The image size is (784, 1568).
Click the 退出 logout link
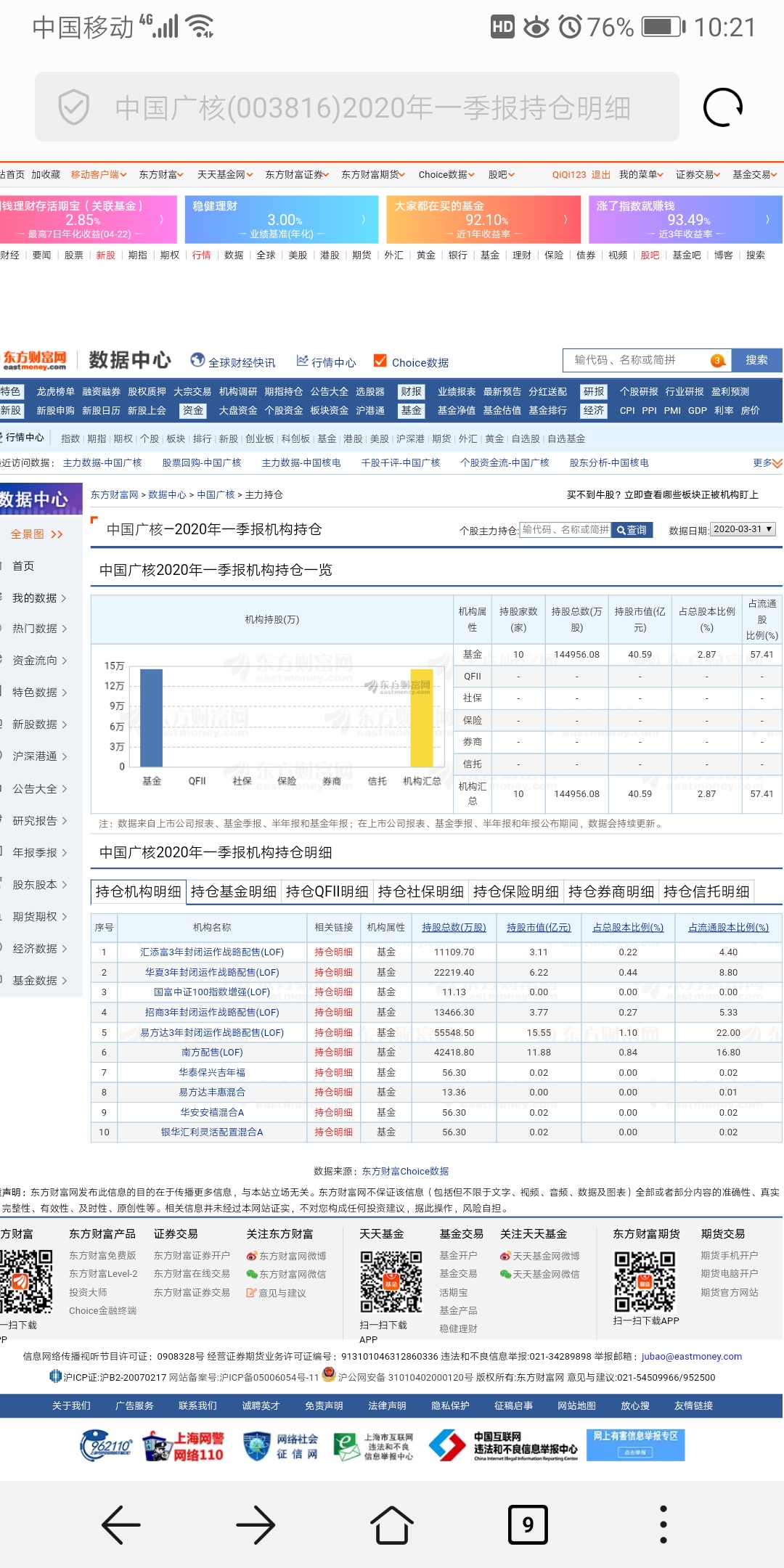[600, 175]
